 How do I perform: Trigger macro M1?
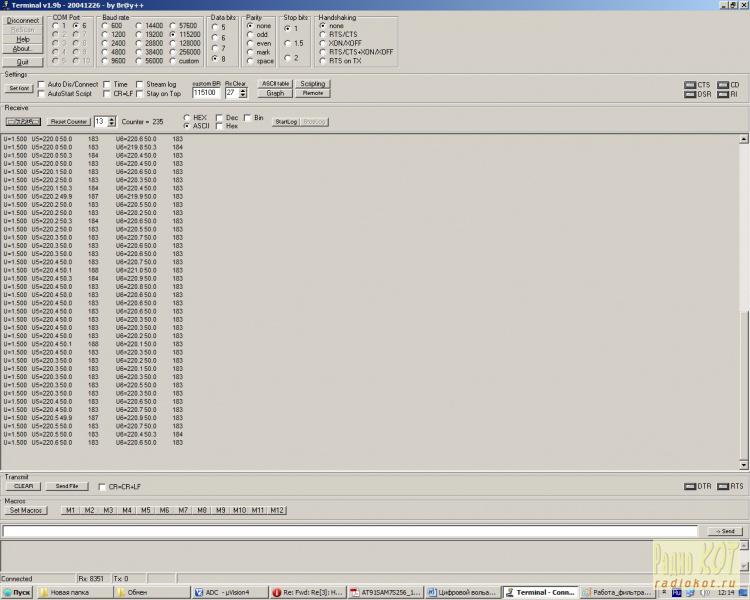[70, 510]
